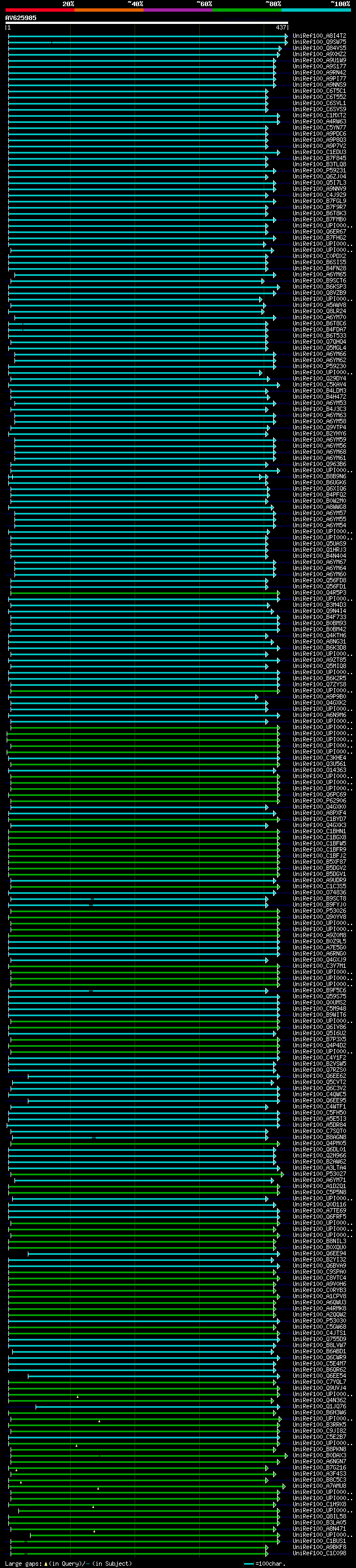Select label UniRef100_C1BHN1

[x=319, y=831]
